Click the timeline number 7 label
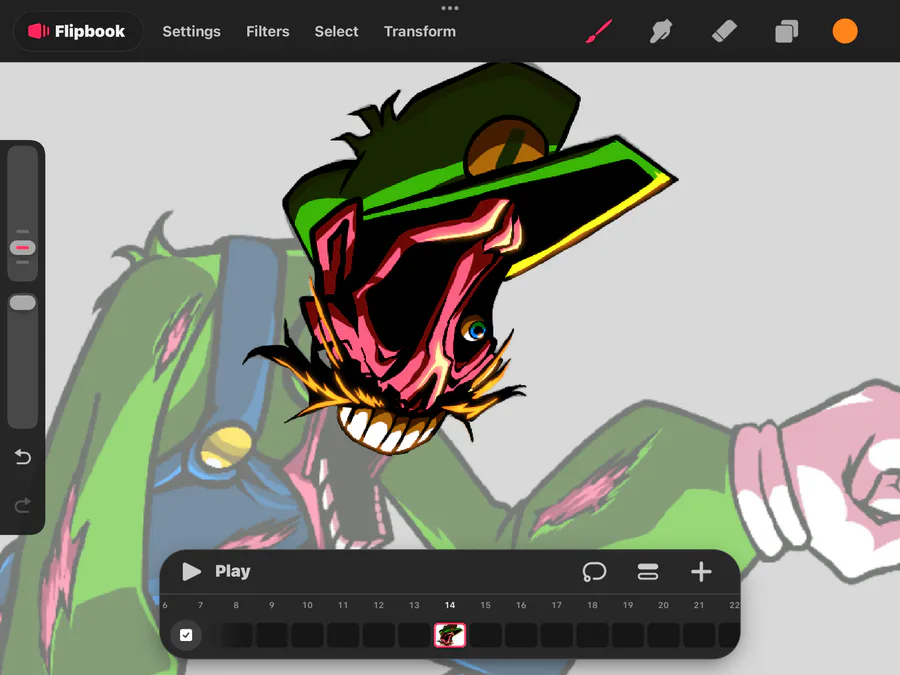This screenshot has height=675, width=900. [200, 605]
